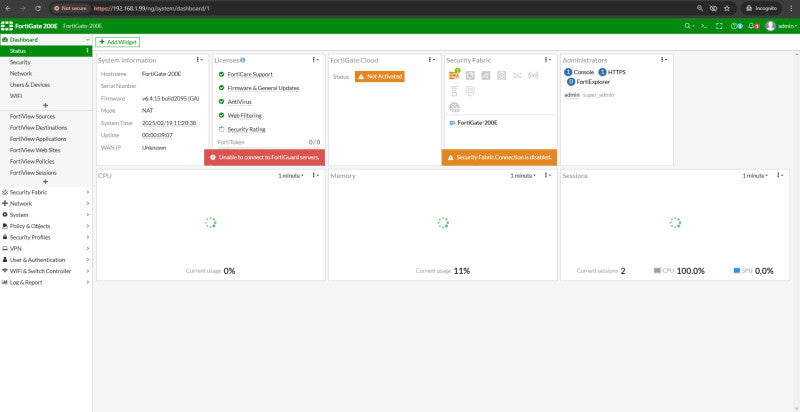Screen dimensions: 800x412
Task: Open System Information widget options menu
Action: click(199, 60)
